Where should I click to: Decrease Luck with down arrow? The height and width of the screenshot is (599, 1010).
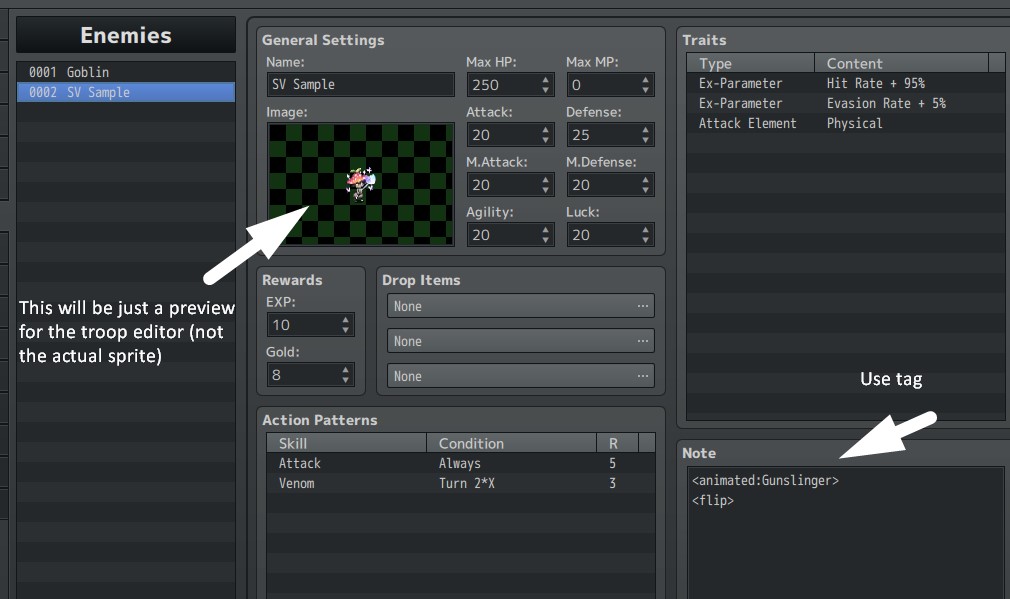pyautogui.click(x=645, y=241)
